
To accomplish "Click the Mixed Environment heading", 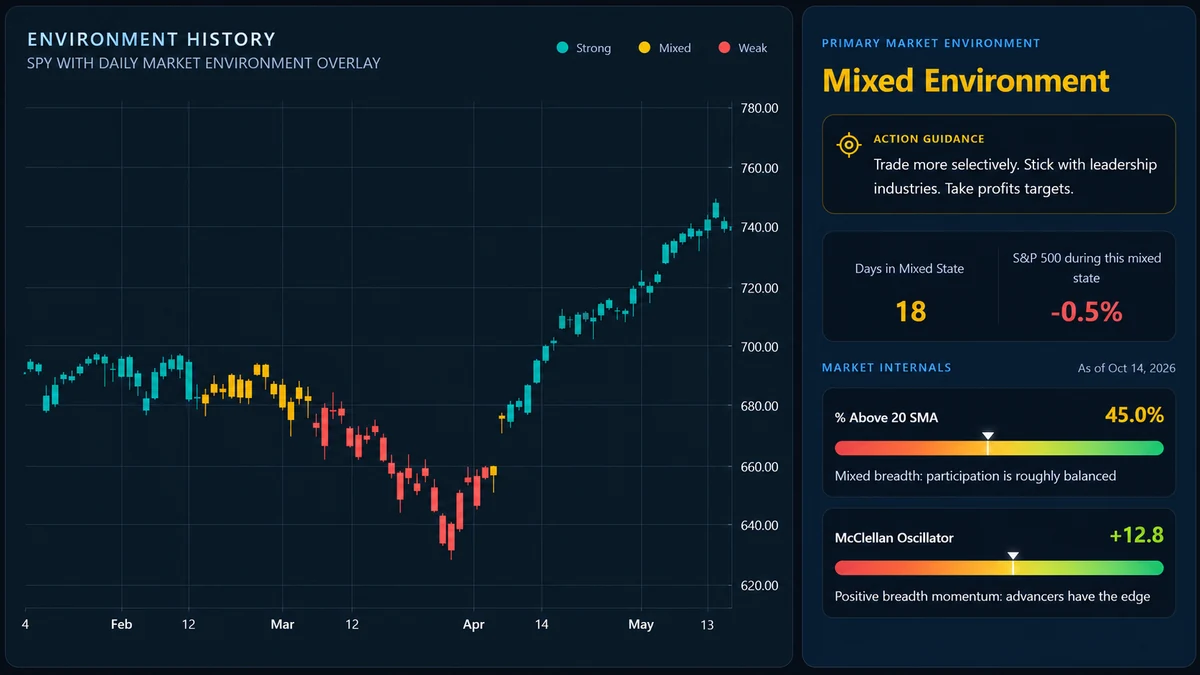I will coord(966,80).
